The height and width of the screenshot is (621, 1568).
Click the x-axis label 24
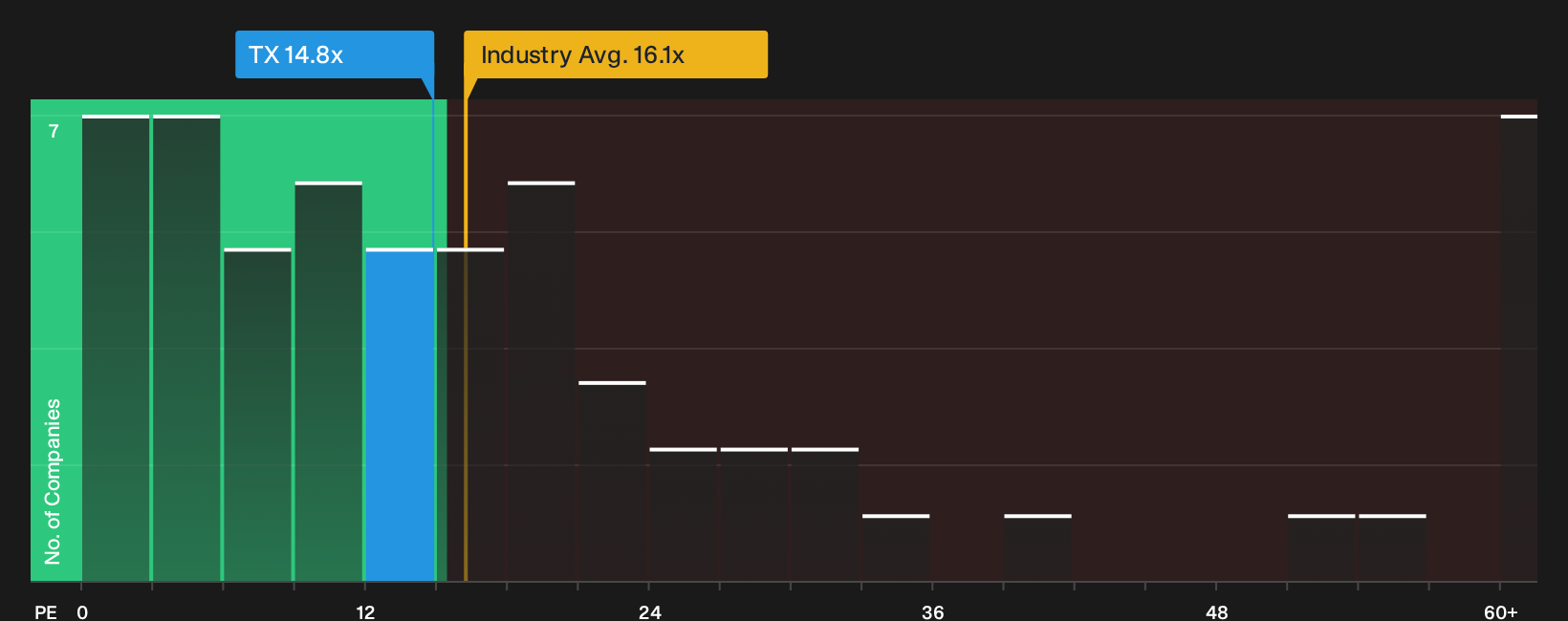point(649,611)
